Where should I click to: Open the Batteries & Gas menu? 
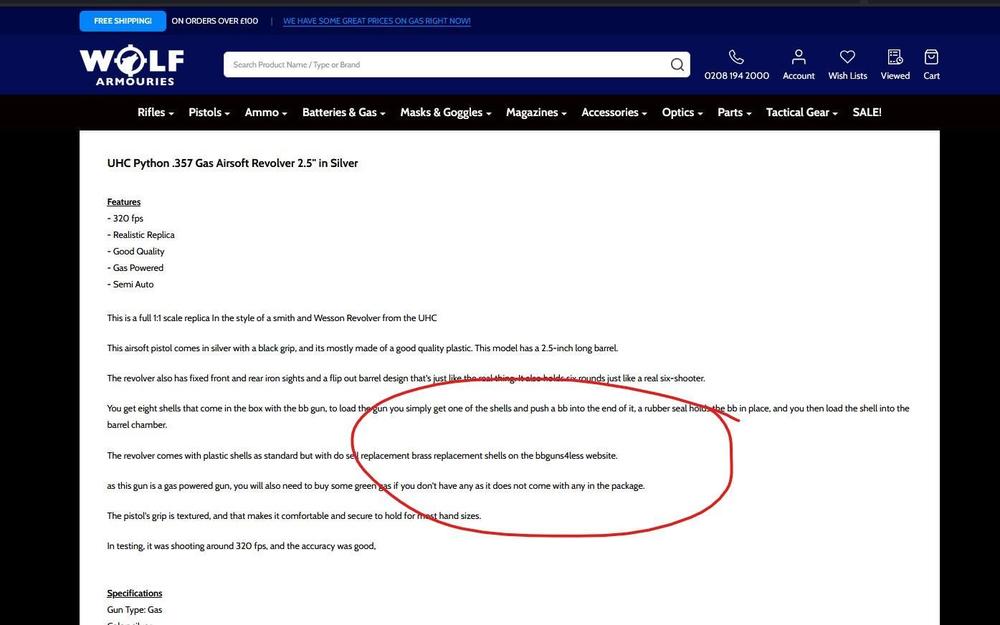click(x=344, y=113)
